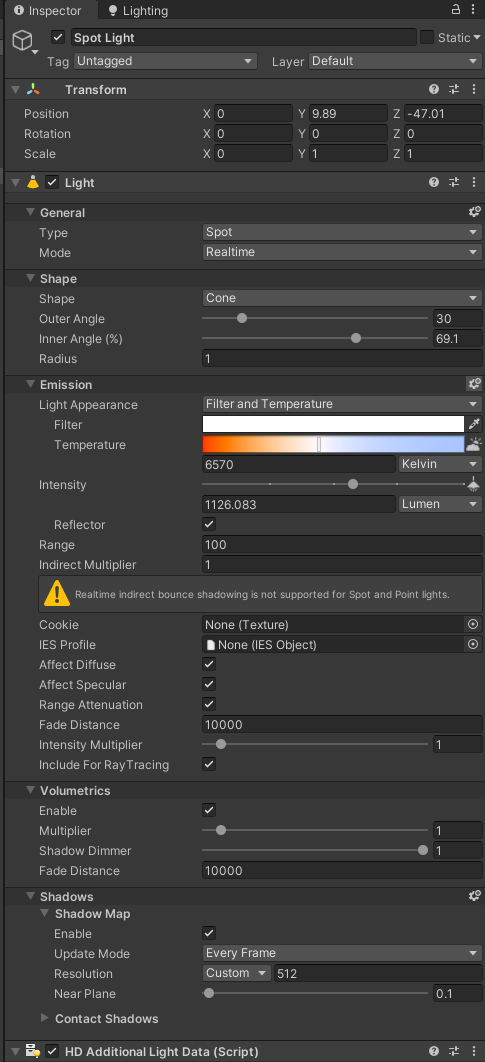Screen dimensions: 485x1062
Task: Click HD Additional Light Data script icon
Action: pos(33,1051)
